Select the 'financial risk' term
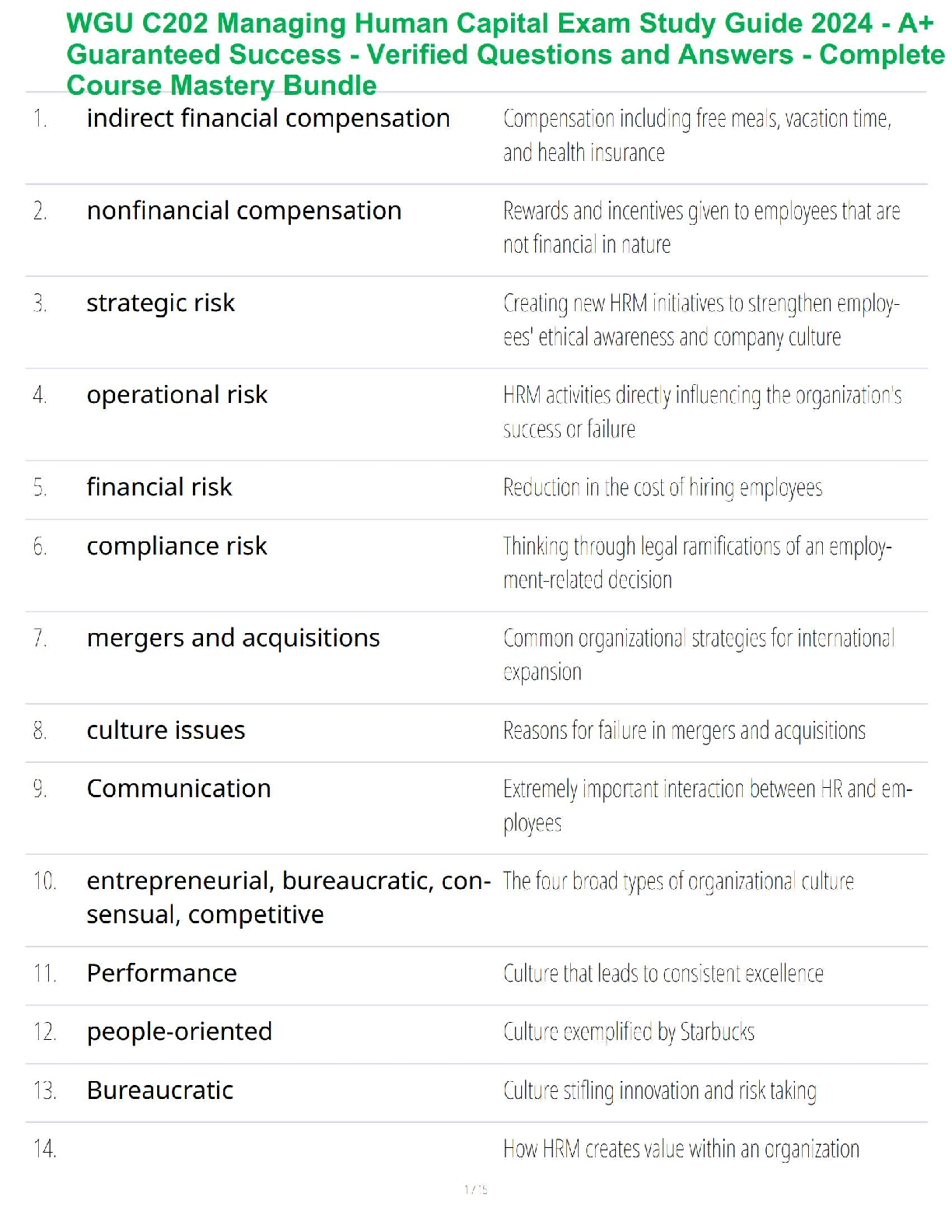 [159, 488]
